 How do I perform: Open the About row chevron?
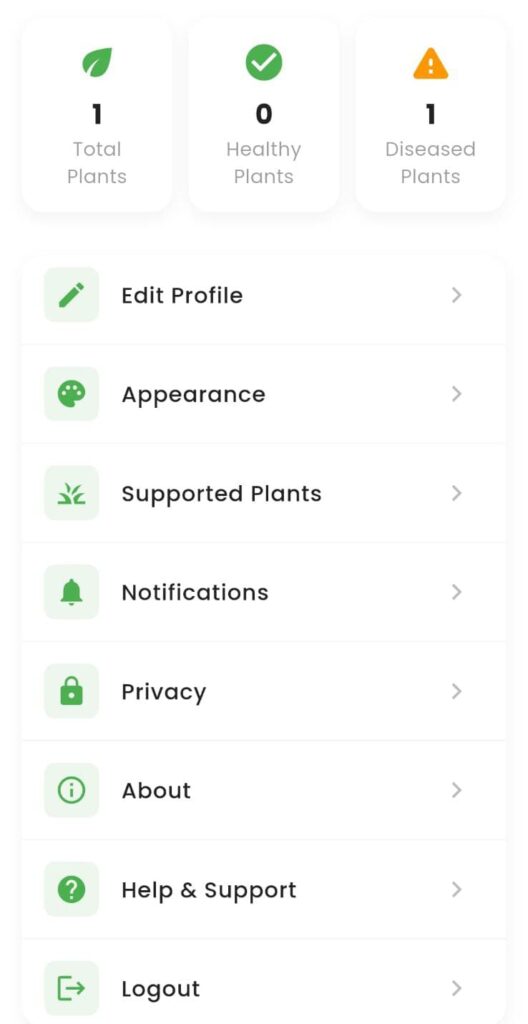(x=457, y=790)
